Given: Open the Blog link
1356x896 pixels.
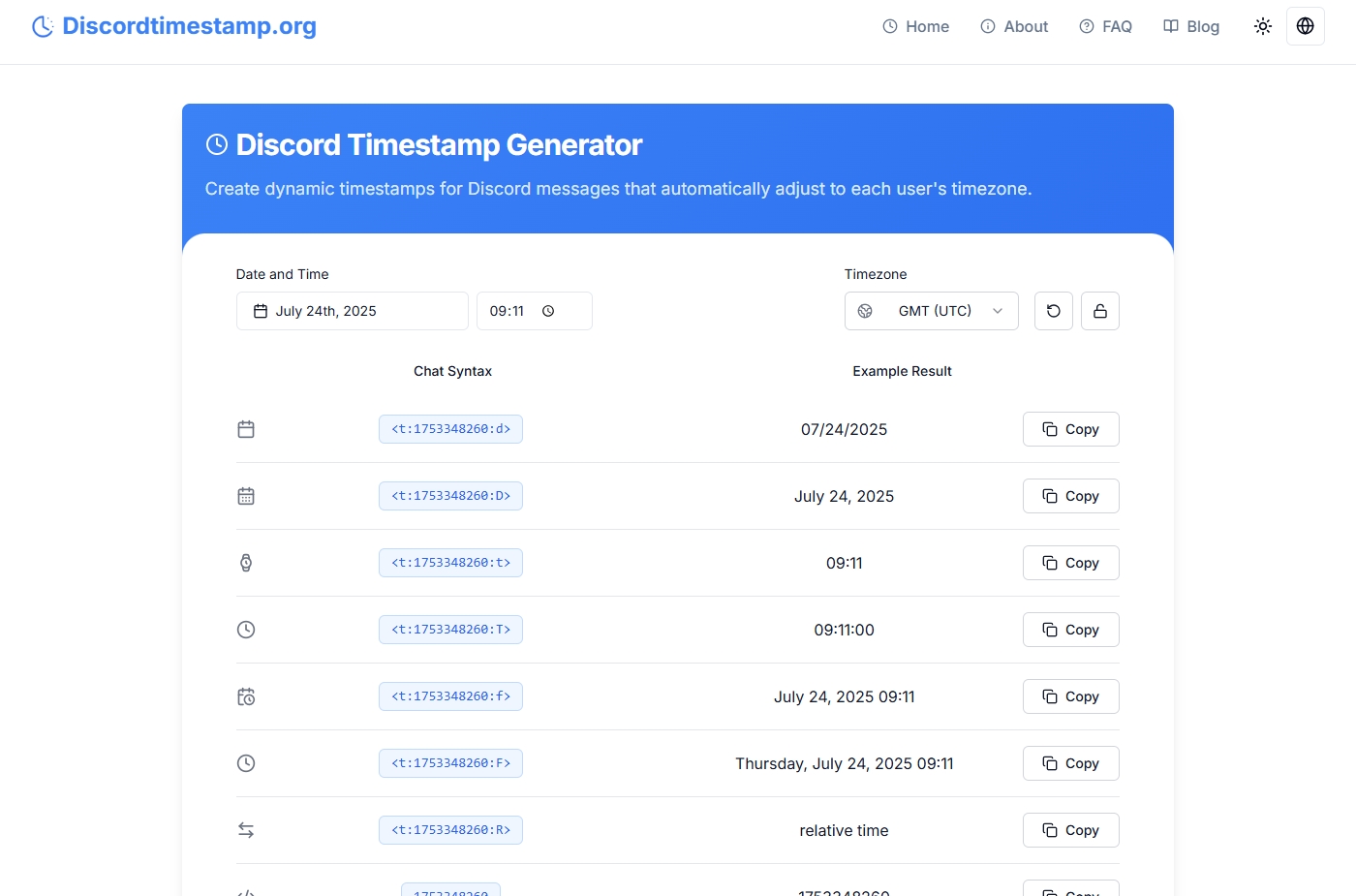Looking at the screenshot, I should tap(1190, 26).
